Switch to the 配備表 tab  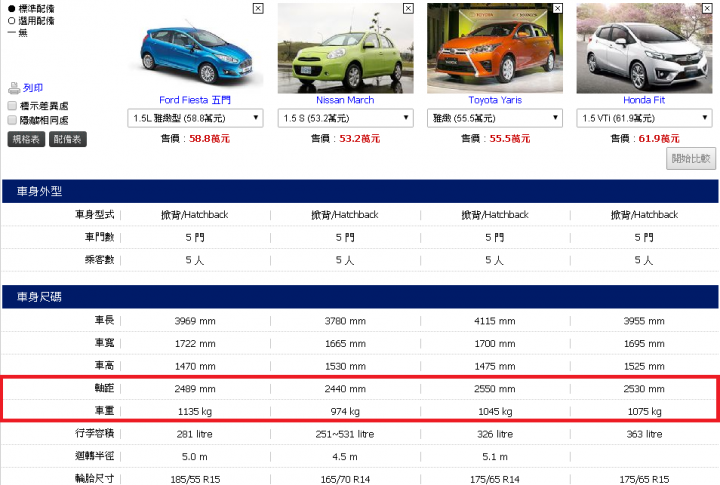click(68, 139)
